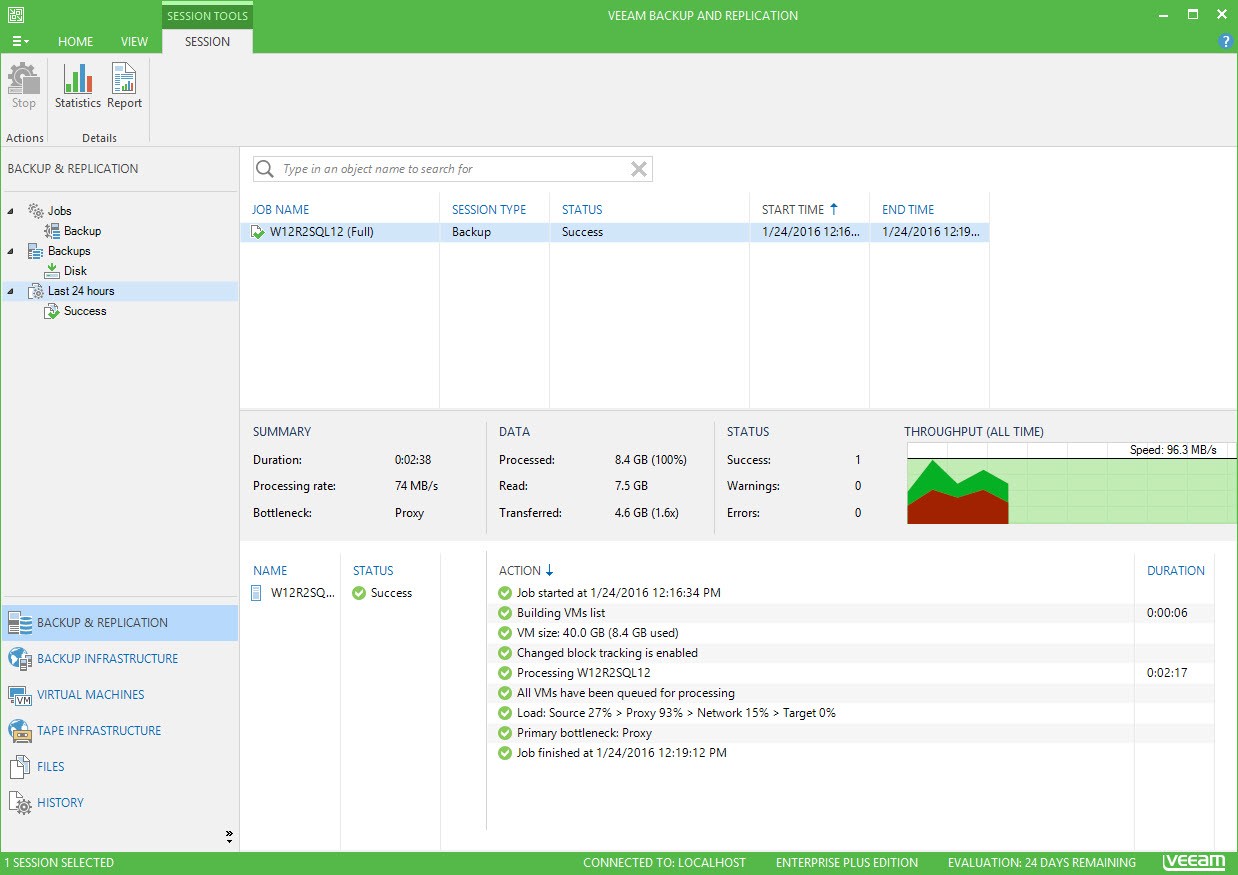Collapse the Backups tree node
Viewport: 1238px width, 875px height.
click(x=11, y=251)
